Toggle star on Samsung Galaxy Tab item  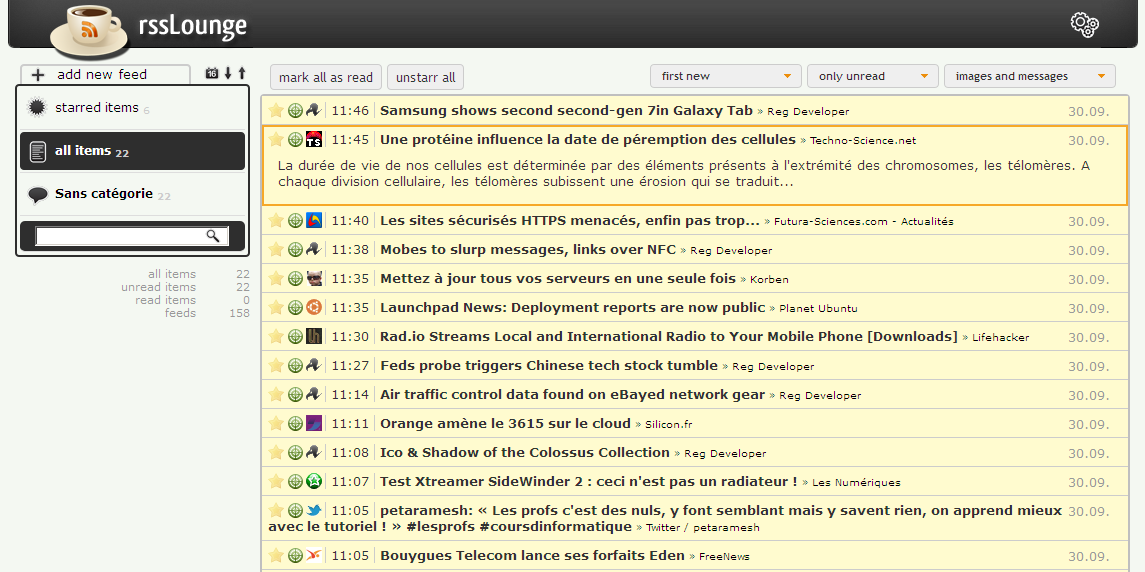pos(276,110)
